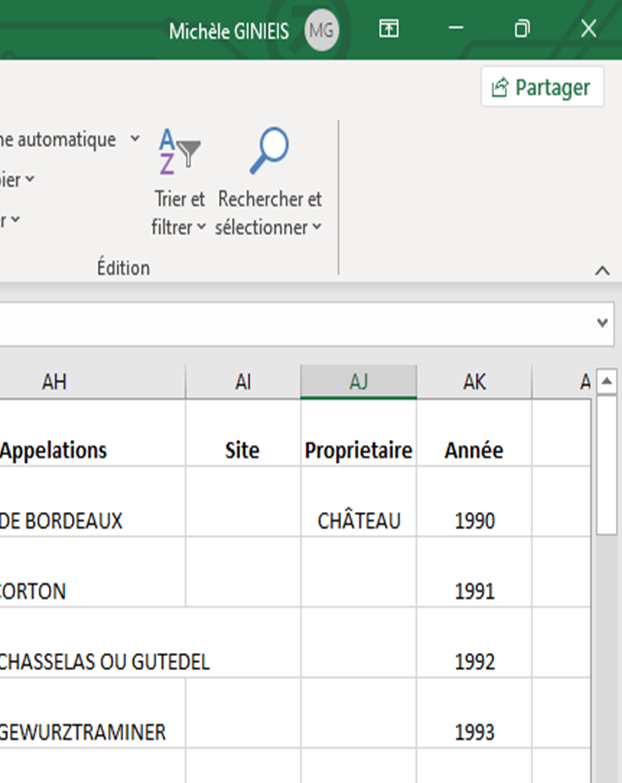Click the MG account avatar

(x=321, y=31)
